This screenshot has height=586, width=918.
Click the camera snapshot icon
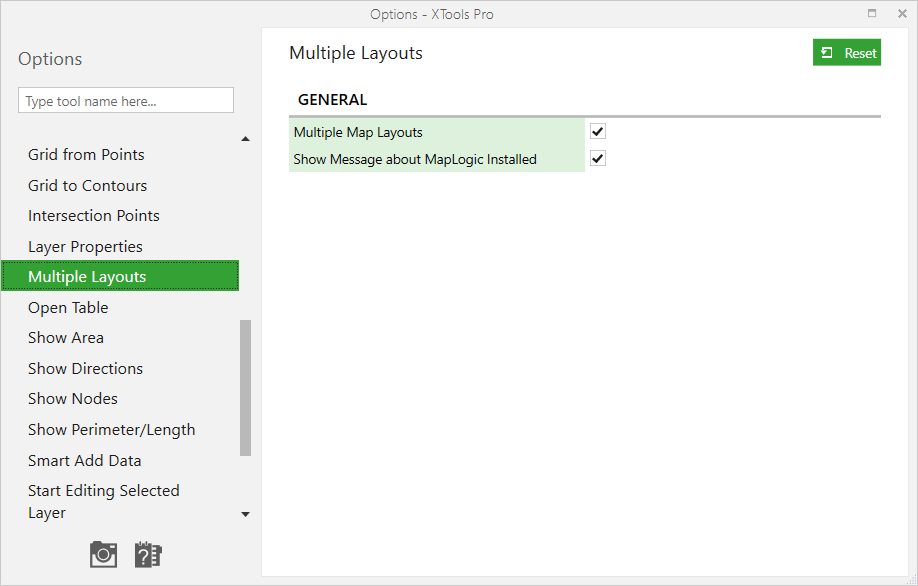(x=103, y=554)
